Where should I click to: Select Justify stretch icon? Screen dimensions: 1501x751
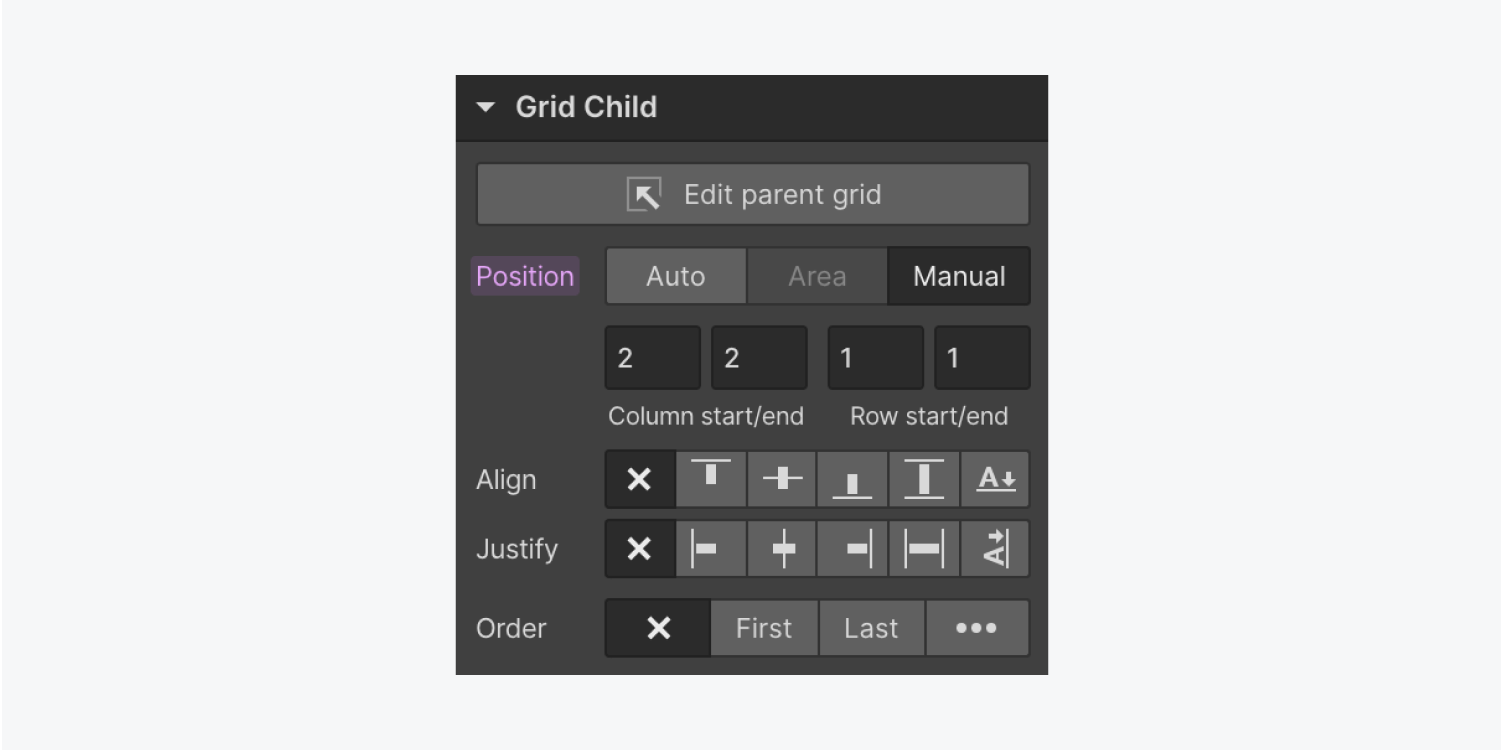(924, 549)
